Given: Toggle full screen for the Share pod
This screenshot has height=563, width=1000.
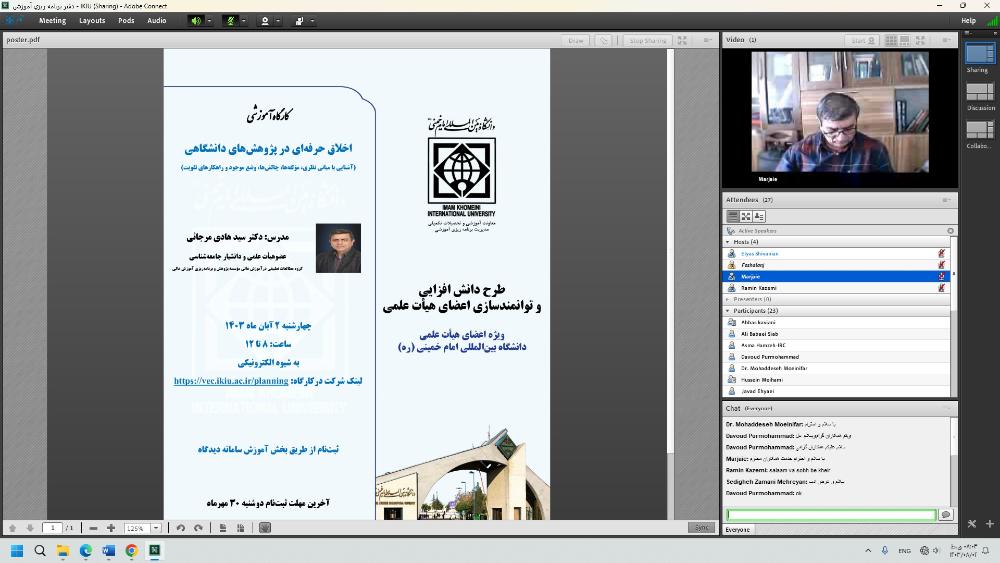Looking at the screenshot, I should [682, 41].
